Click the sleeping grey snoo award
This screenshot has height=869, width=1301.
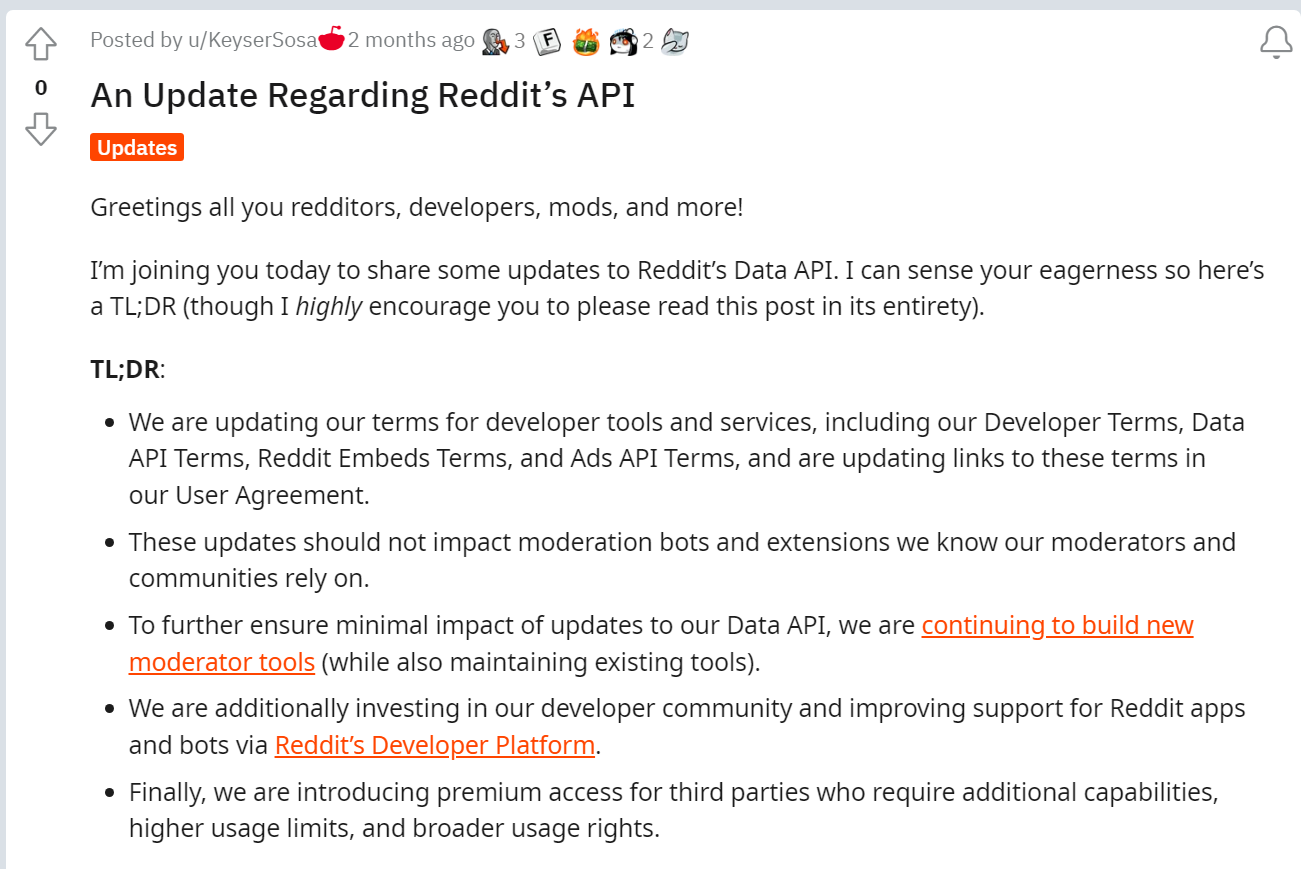675,41
